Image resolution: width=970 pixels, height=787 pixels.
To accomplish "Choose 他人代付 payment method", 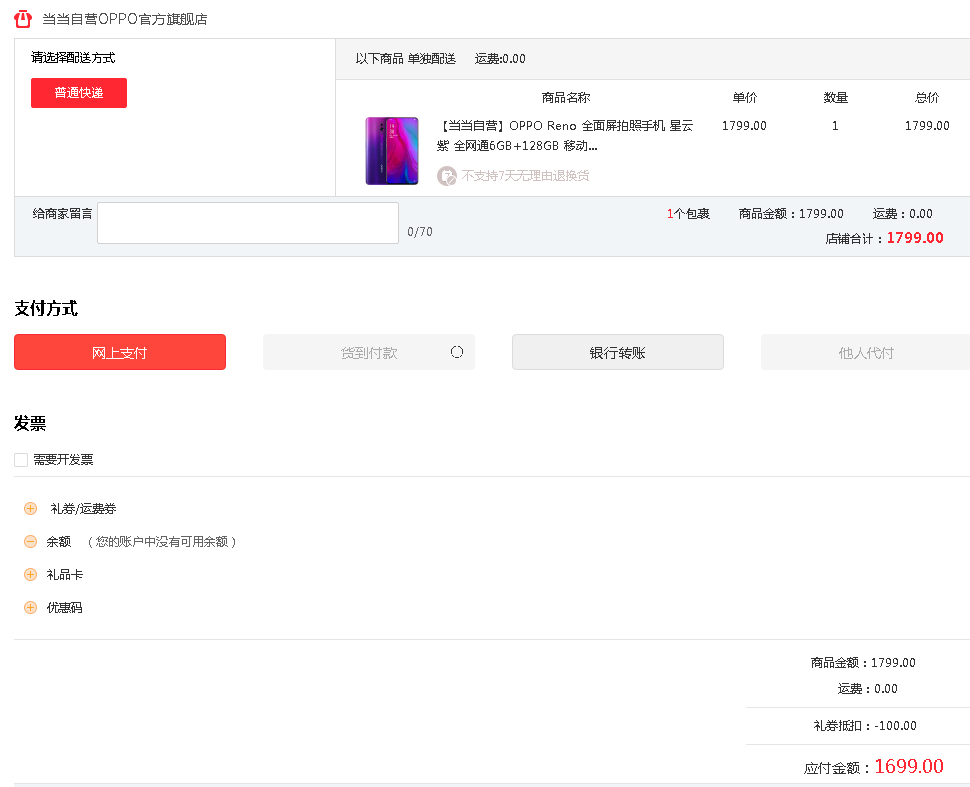I will point(865,352).
